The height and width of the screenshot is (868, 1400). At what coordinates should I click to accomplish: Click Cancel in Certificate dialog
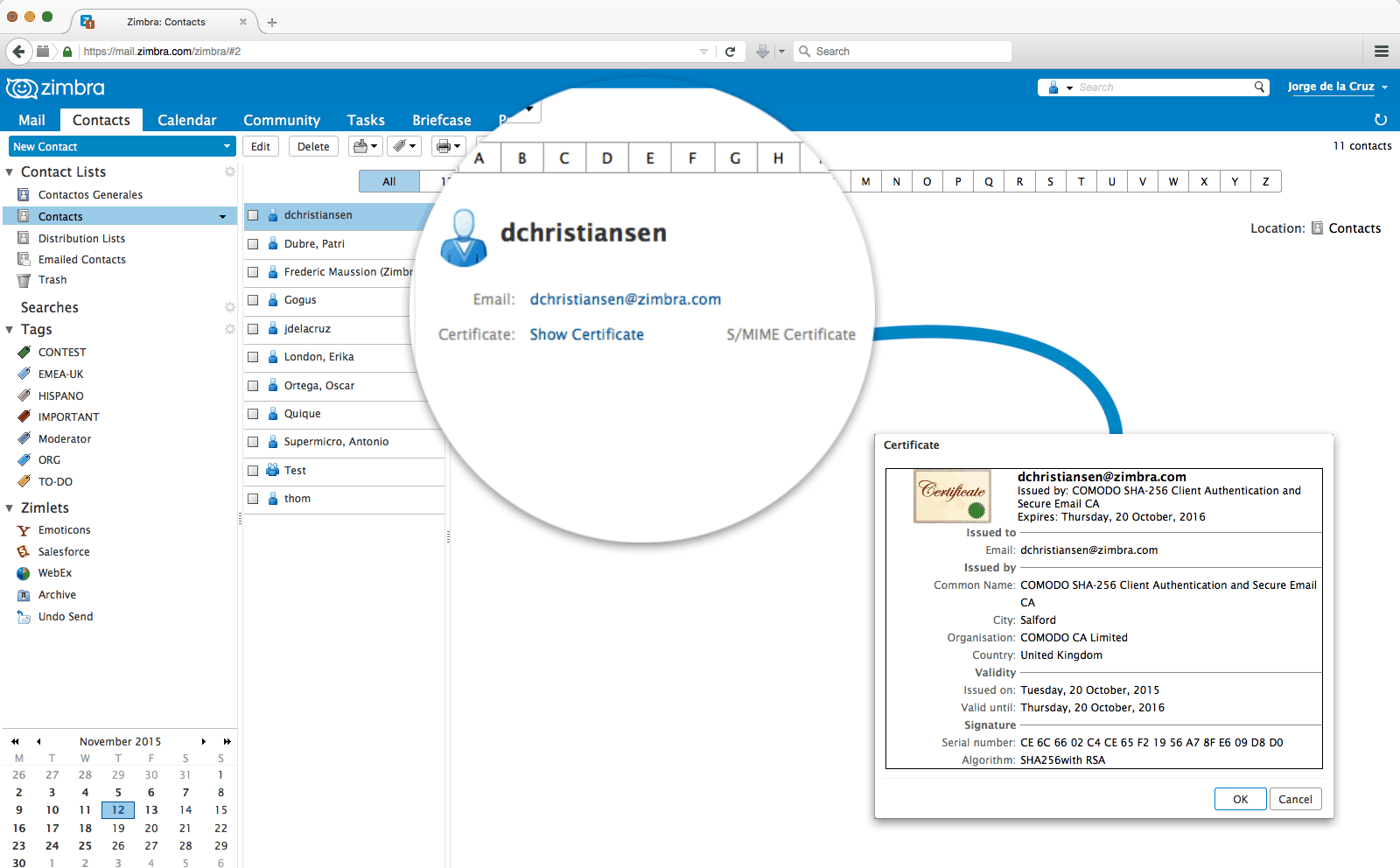coord(1295,799)
